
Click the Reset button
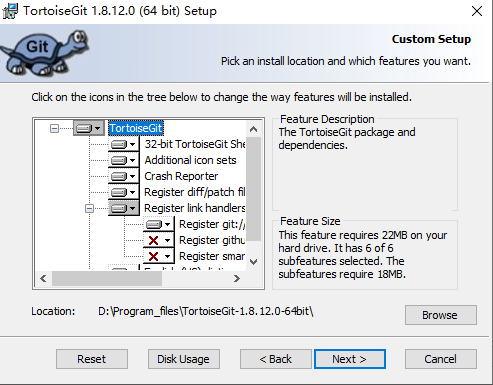tap(92, 359)
